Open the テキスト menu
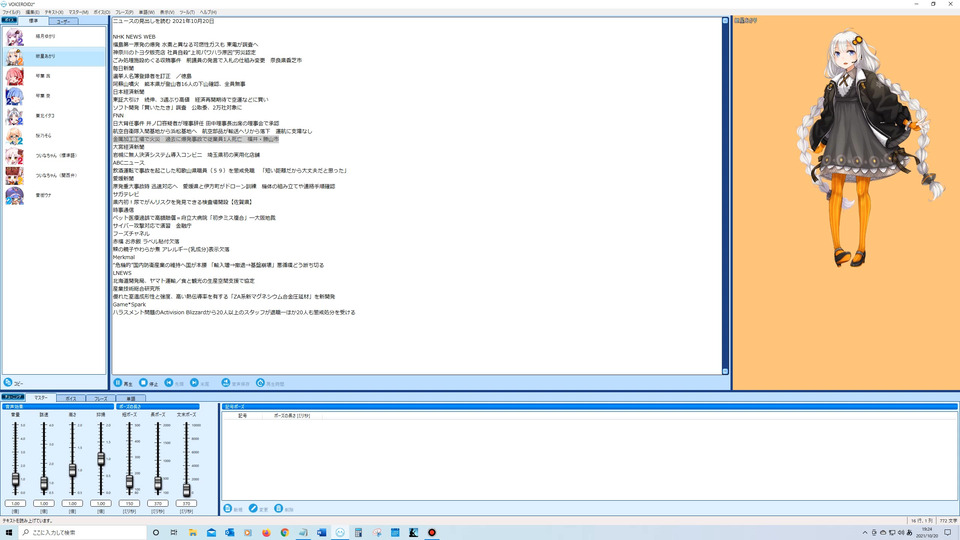 pos(54,12)
